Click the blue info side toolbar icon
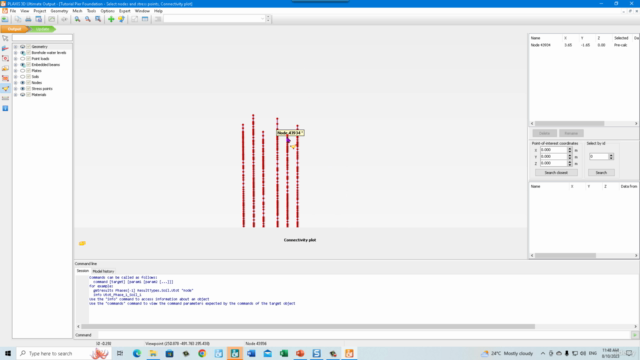Screen dimensions: 640x360 pyautogui.click(x=5, y=108)
